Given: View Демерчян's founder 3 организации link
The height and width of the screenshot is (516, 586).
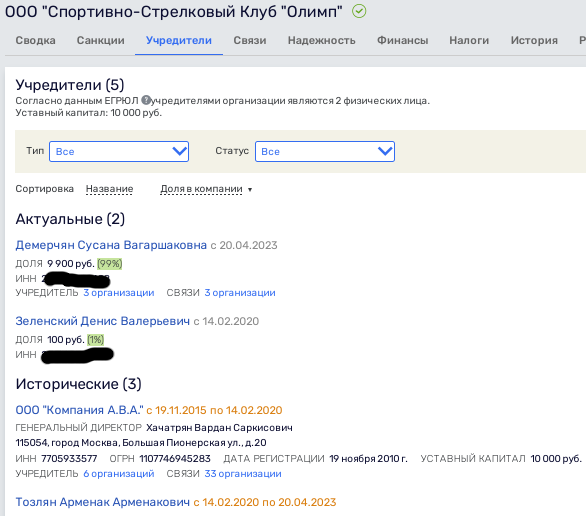Looking at the screenshot, I should tap(118, 293).
